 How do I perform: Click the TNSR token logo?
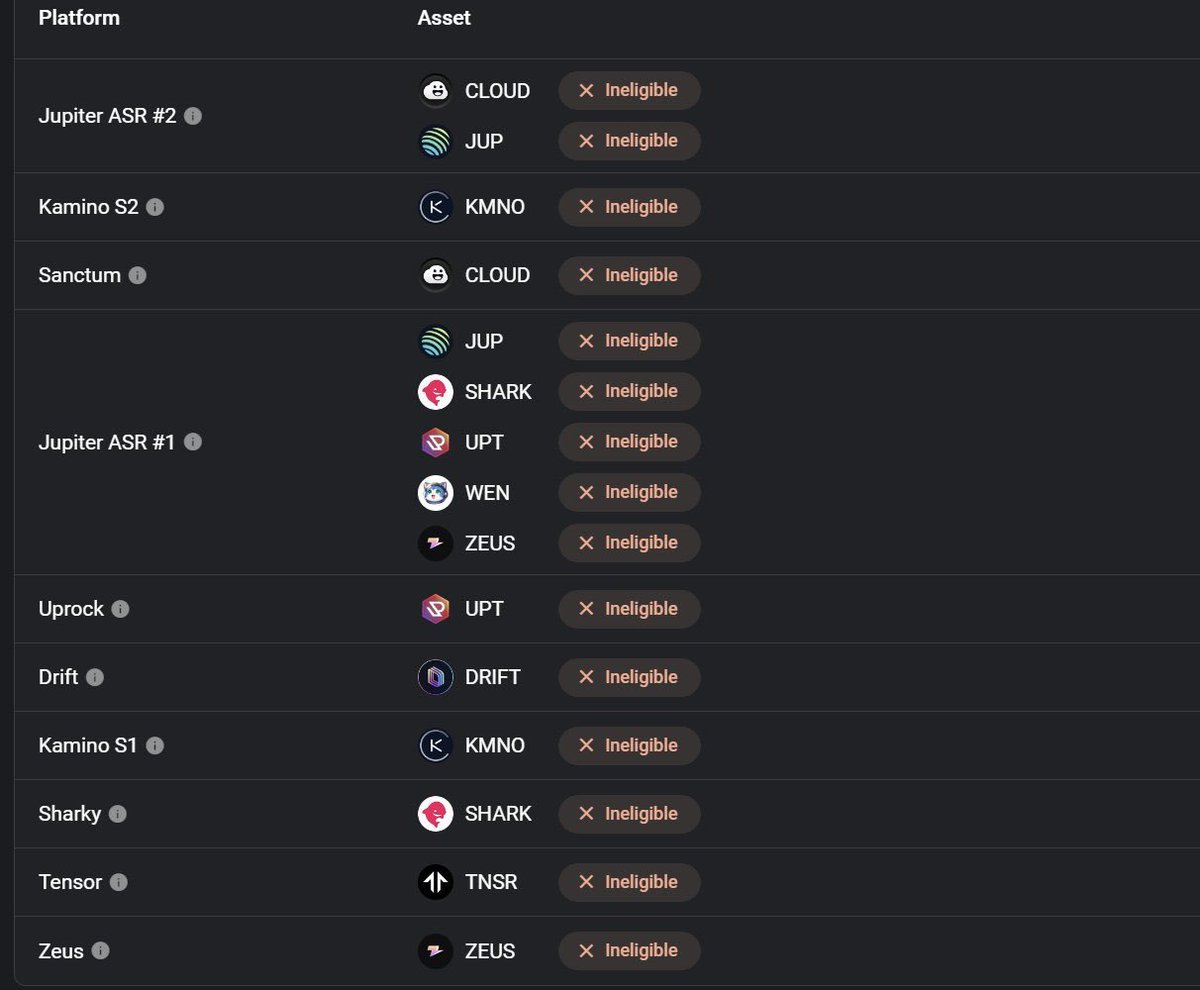click(x=435, y=882)
